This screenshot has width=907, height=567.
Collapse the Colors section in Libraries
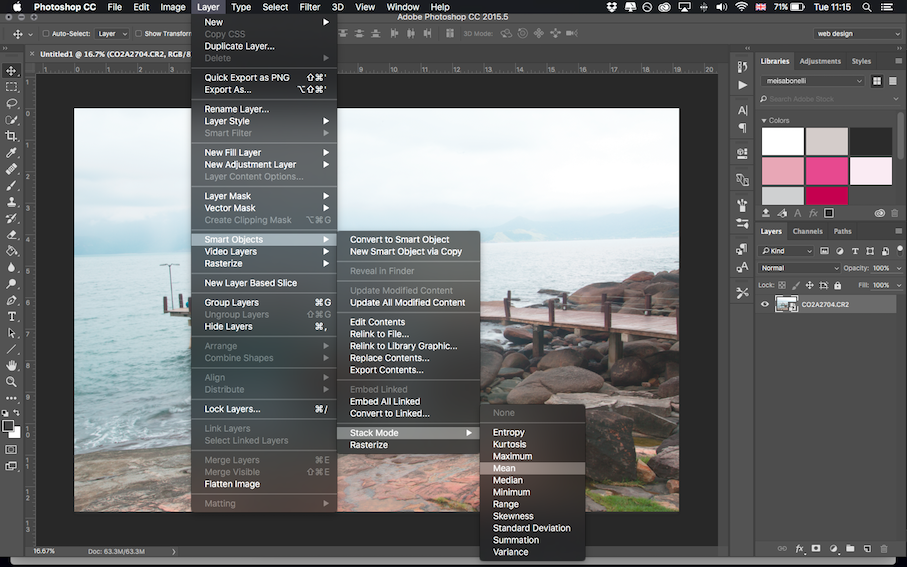(764, 120)
